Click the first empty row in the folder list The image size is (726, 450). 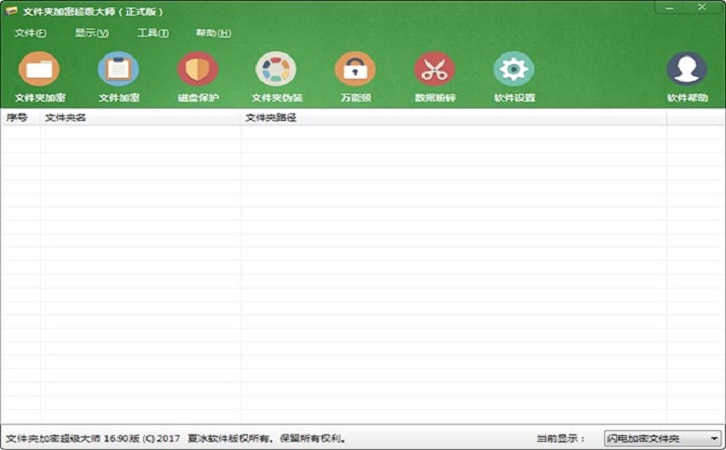click(x=300, y=132)
